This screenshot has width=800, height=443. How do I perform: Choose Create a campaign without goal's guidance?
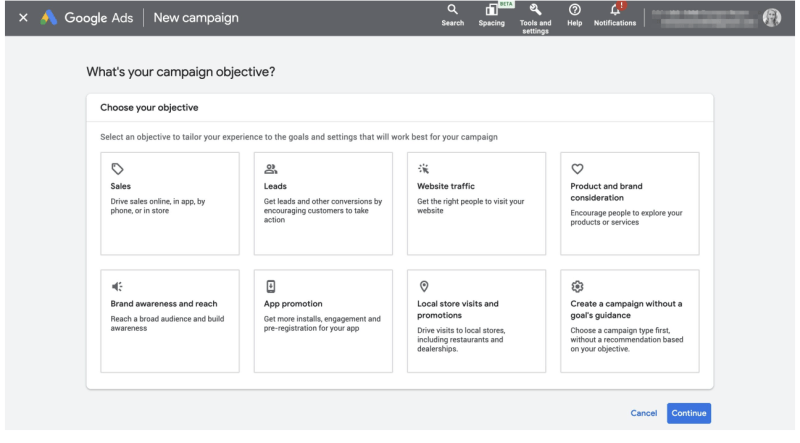(629, 320)
